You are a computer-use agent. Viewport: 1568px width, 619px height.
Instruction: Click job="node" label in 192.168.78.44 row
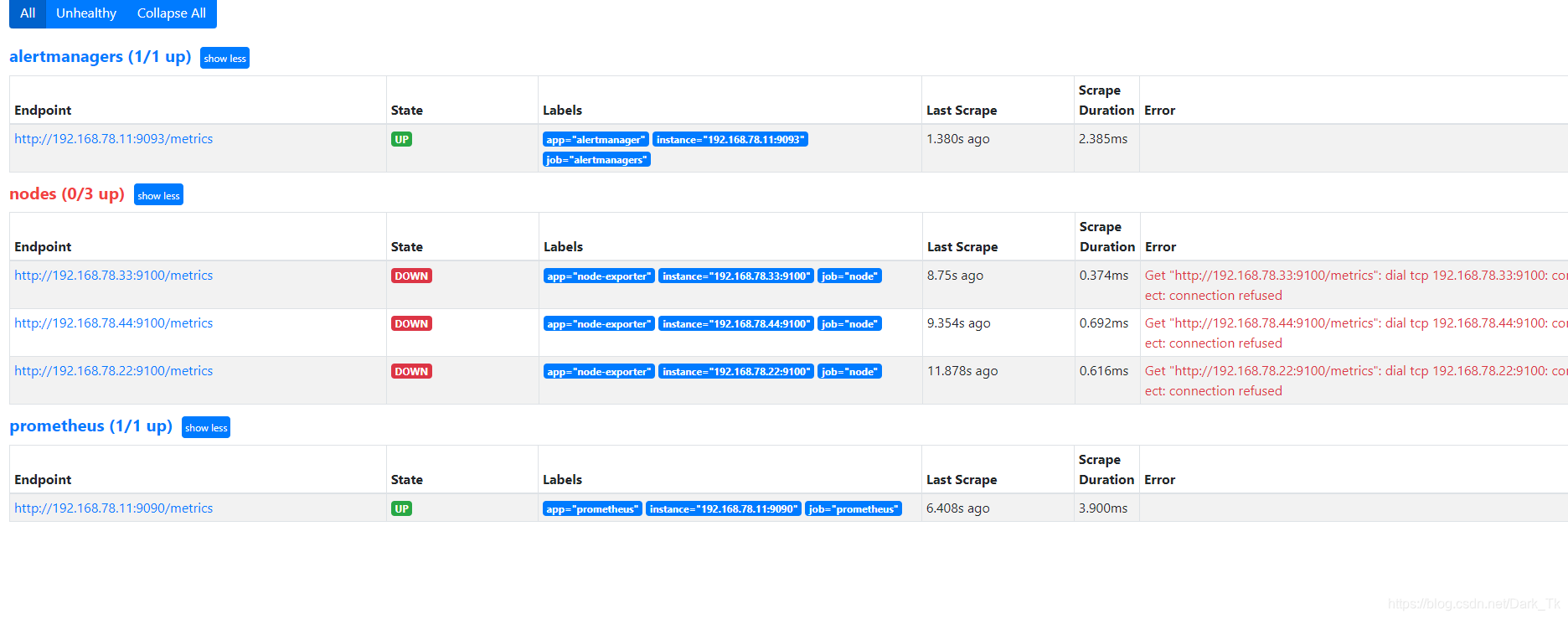click(x=849, y=324)
